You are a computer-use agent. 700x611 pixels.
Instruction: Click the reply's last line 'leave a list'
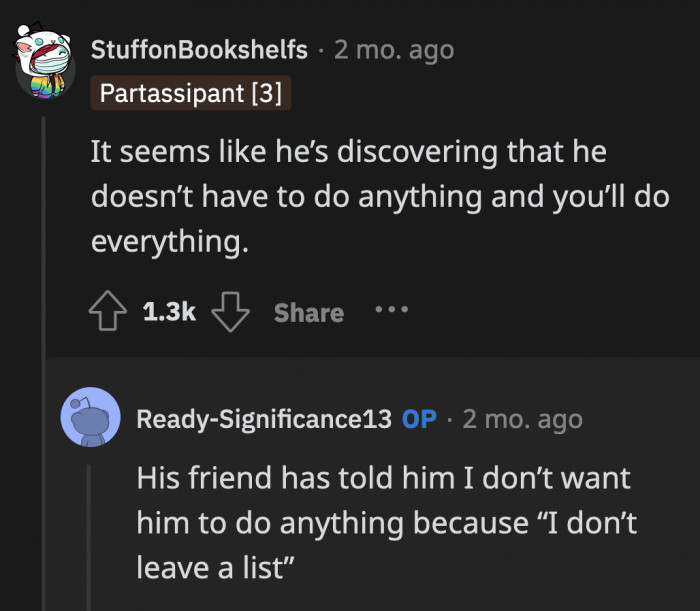click(214, 565)
